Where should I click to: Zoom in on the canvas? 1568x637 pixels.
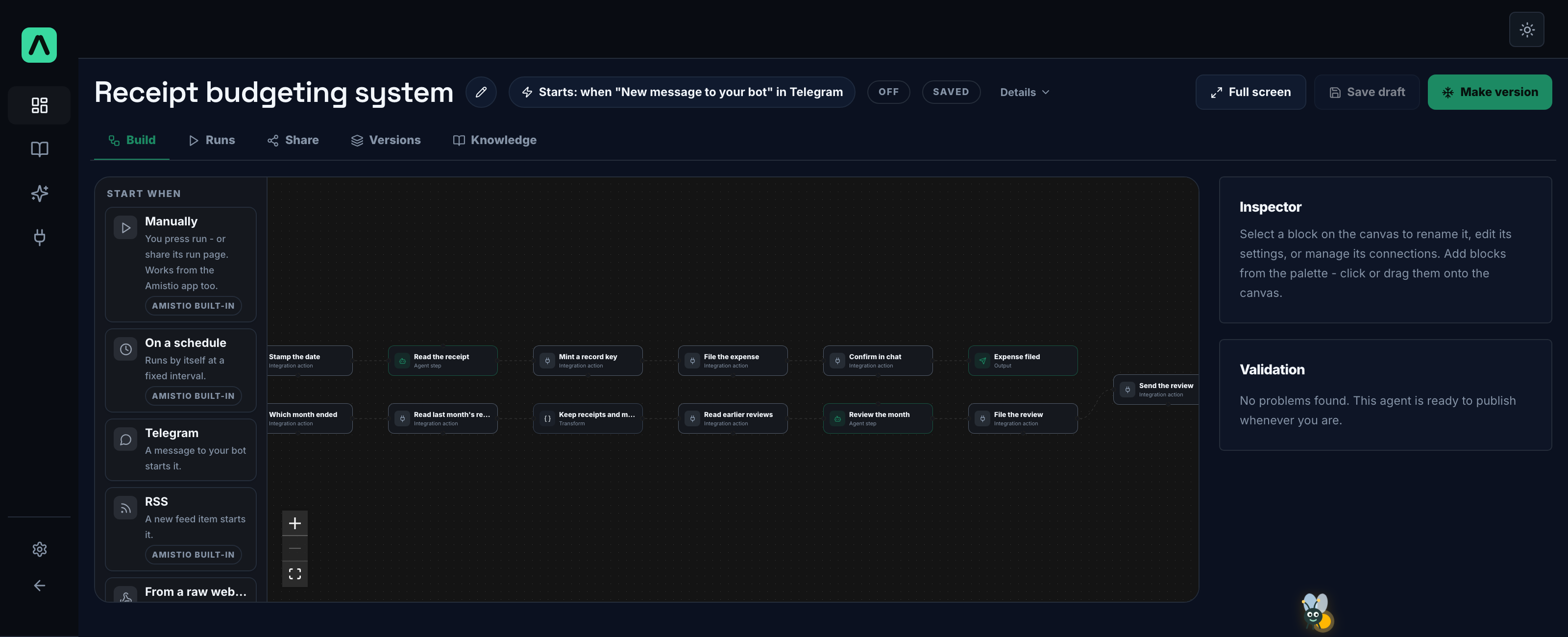(294, 523)
